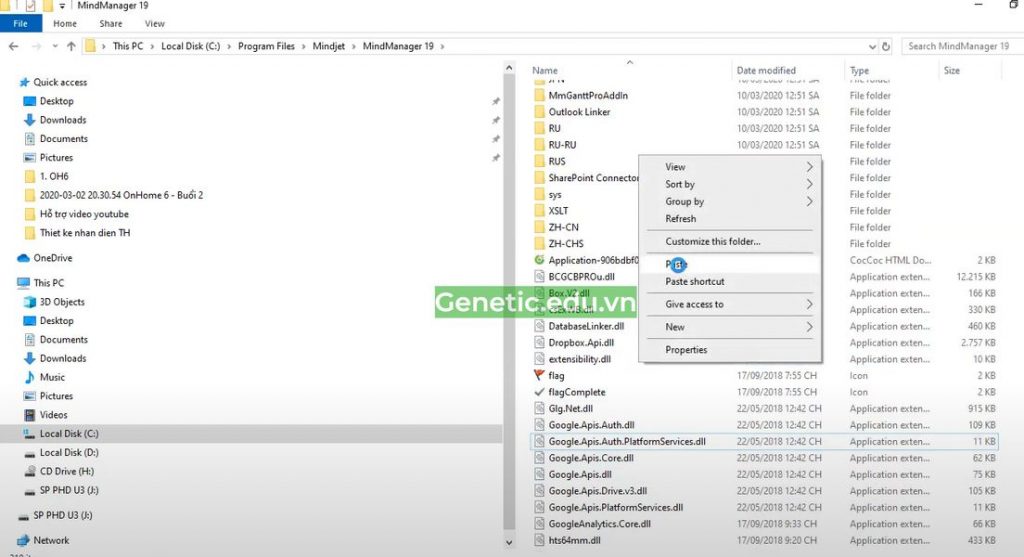1024x557 pixels.
Task: Sort by the Size column header
Action: click(x=952, y=71)
